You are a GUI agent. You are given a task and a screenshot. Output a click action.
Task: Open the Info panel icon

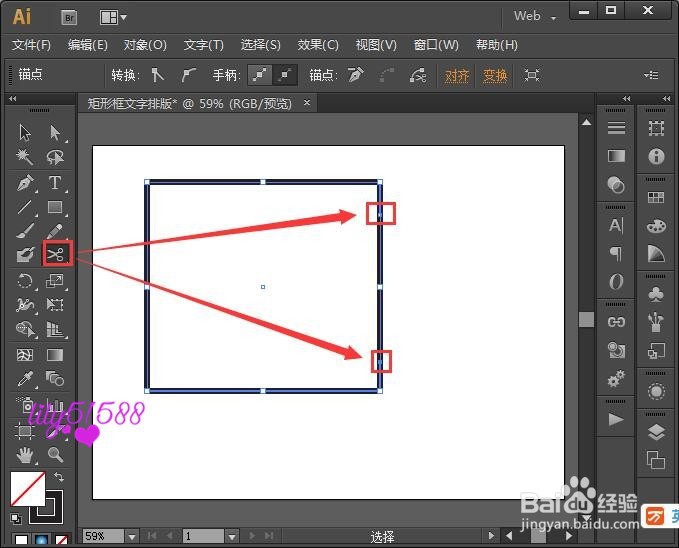coord(656,156)
